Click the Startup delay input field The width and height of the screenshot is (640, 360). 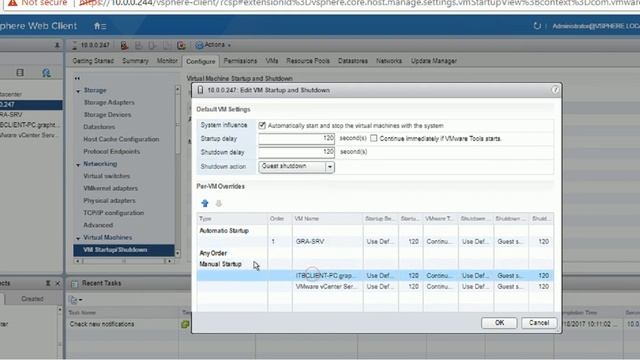pos(297,139)
